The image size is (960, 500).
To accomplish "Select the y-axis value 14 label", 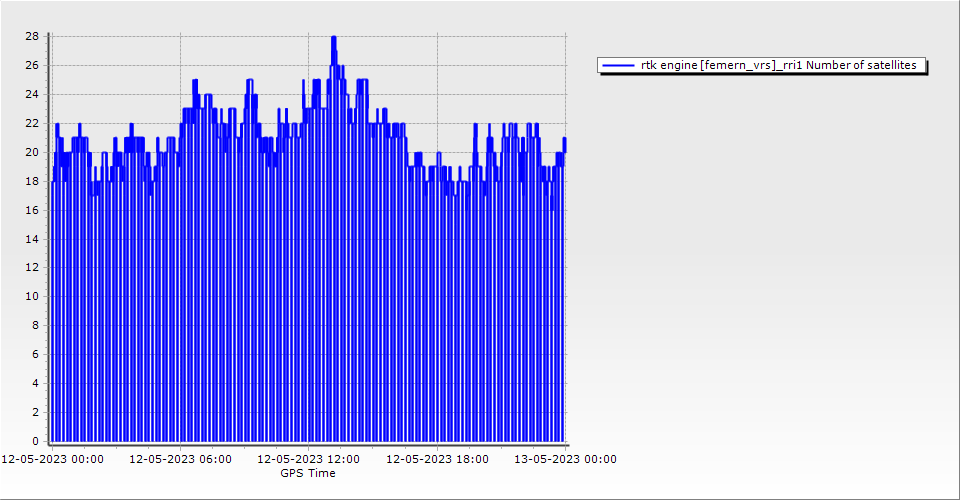I will (32, 239).
